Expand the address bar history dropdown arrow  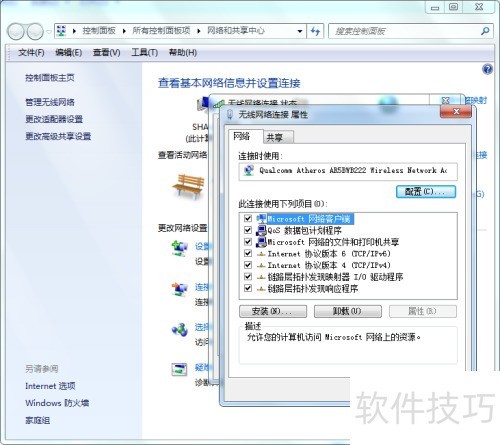click(x=300, y=31)
